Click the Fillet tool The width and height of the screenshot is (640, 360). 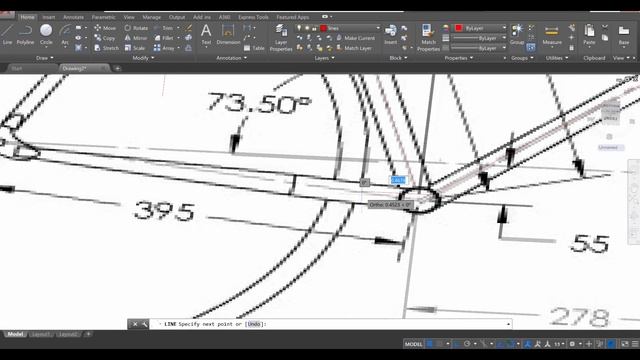coord(164,38)
